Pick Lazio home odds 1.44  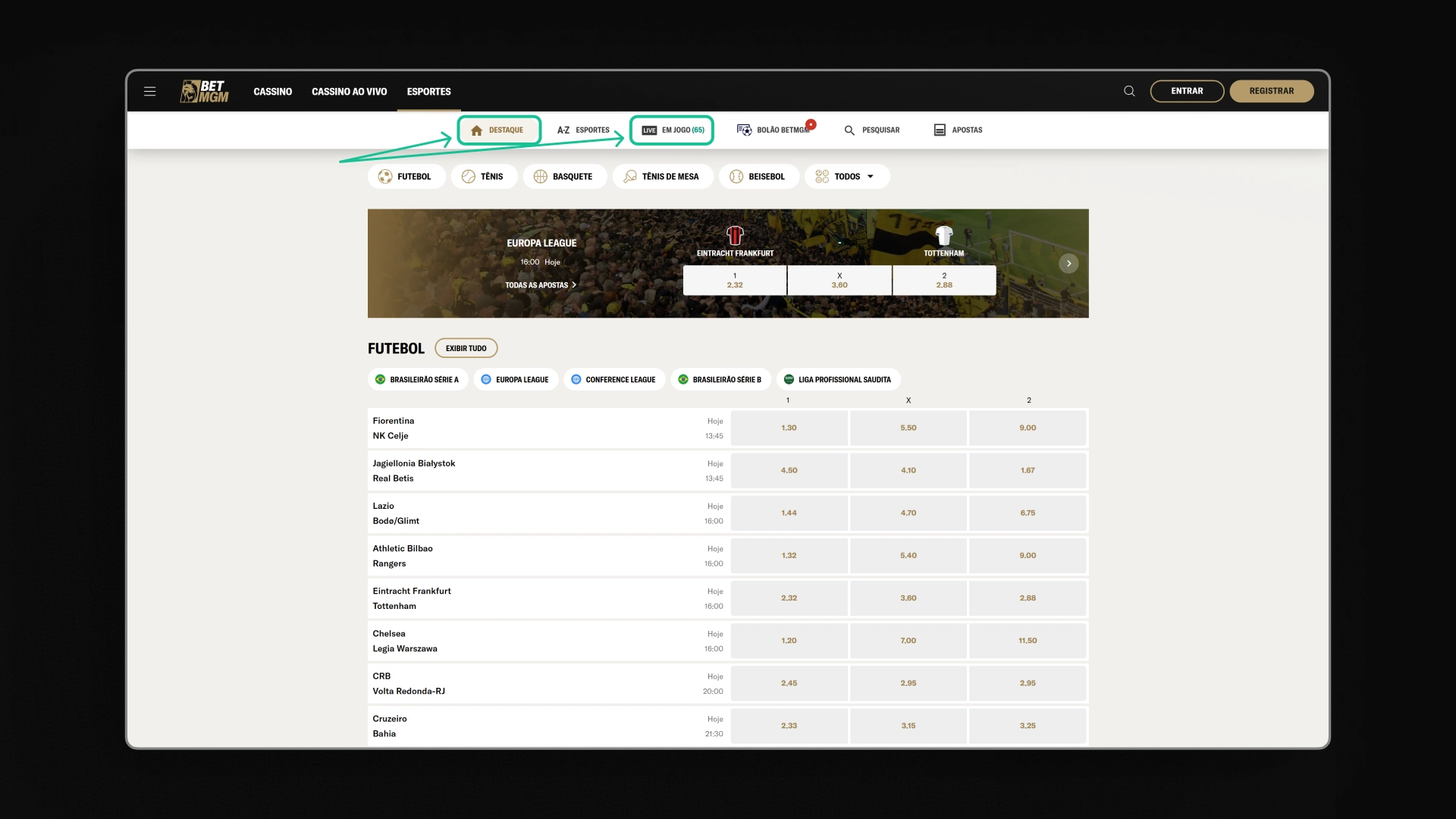click(x=789, y=513)
